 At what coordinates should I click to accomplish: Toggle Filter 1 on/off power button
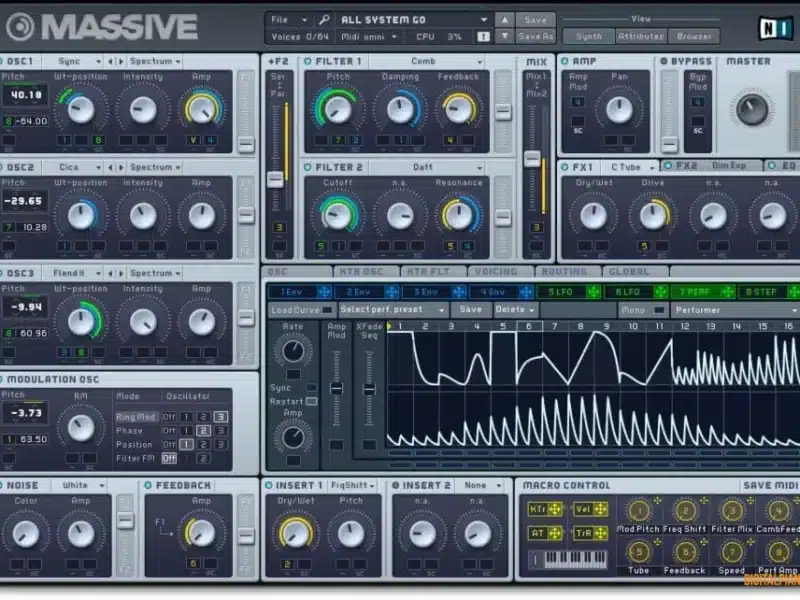tap(308, 61)
